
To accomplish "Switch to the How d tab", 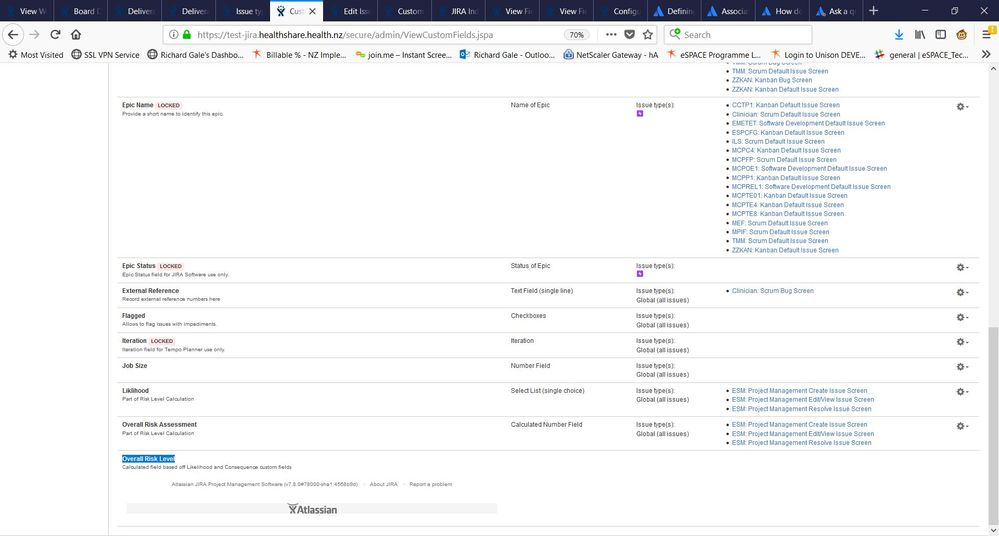I will [782, 11].
